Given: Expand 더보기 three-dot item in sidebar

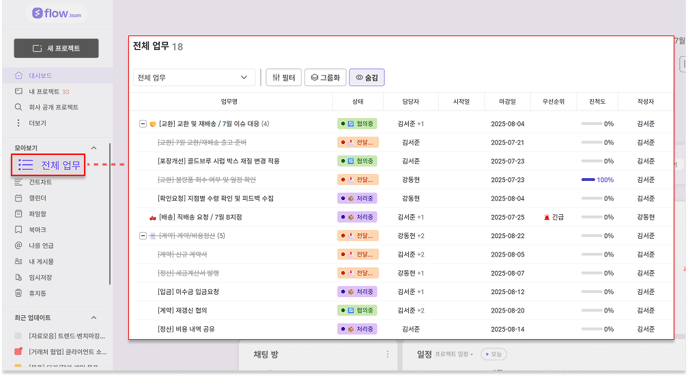Looking at the screenshot, I should pos(18,123).
